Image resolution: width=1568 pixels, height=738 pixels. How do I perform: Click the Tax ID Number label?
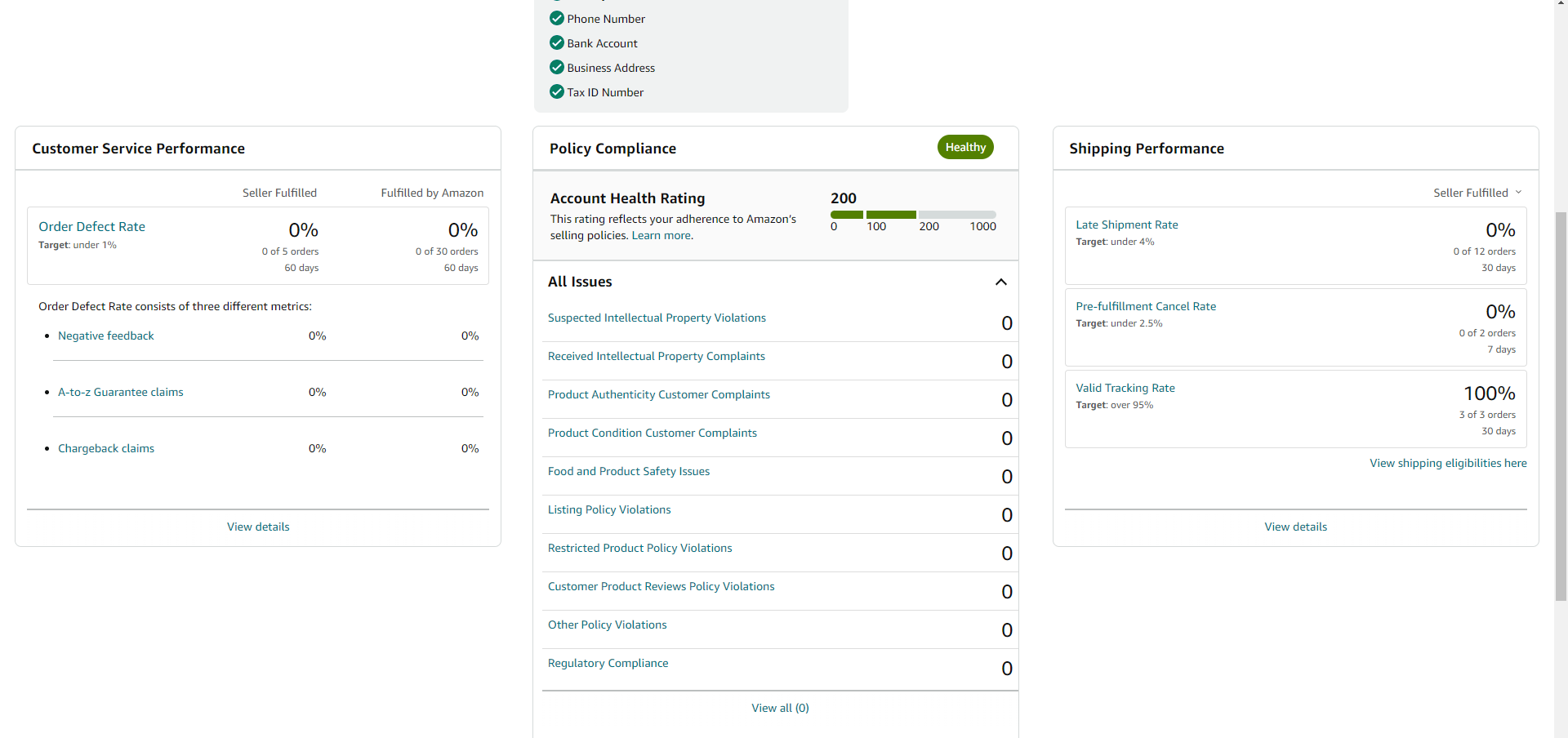pyautogui.click(x=605, y=92)
